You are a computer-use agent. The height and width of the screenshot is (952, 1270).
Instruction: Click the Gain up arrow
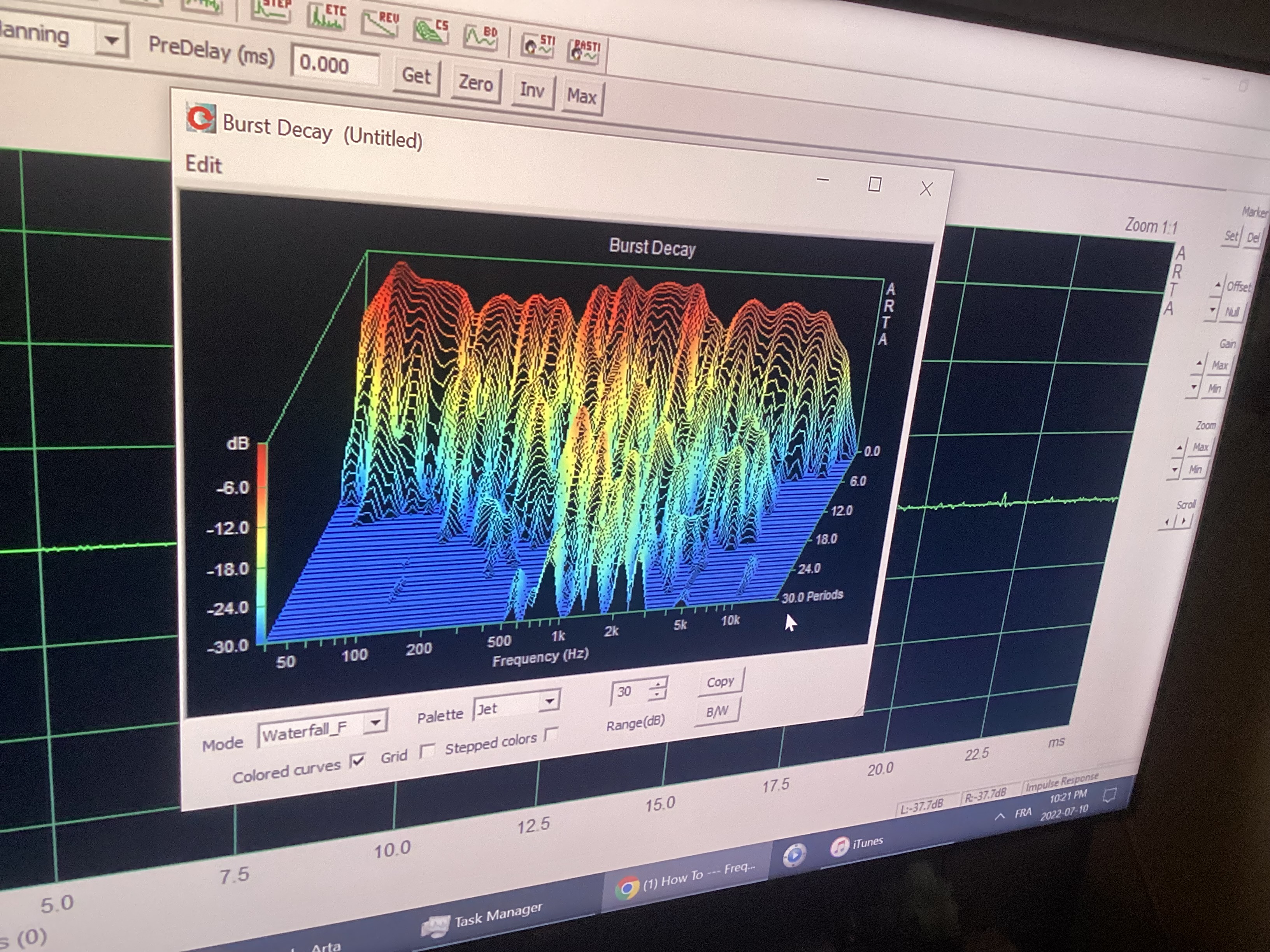coord(1199,364)
